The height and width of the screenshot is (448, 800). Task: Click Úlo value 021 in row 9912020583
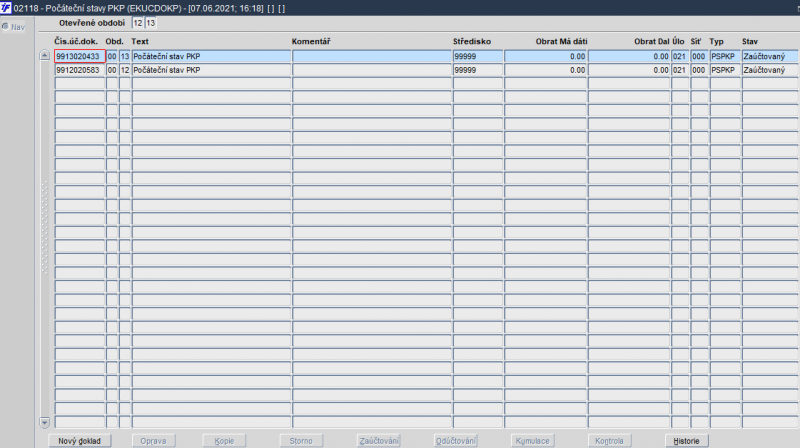(x=680, y=70)
